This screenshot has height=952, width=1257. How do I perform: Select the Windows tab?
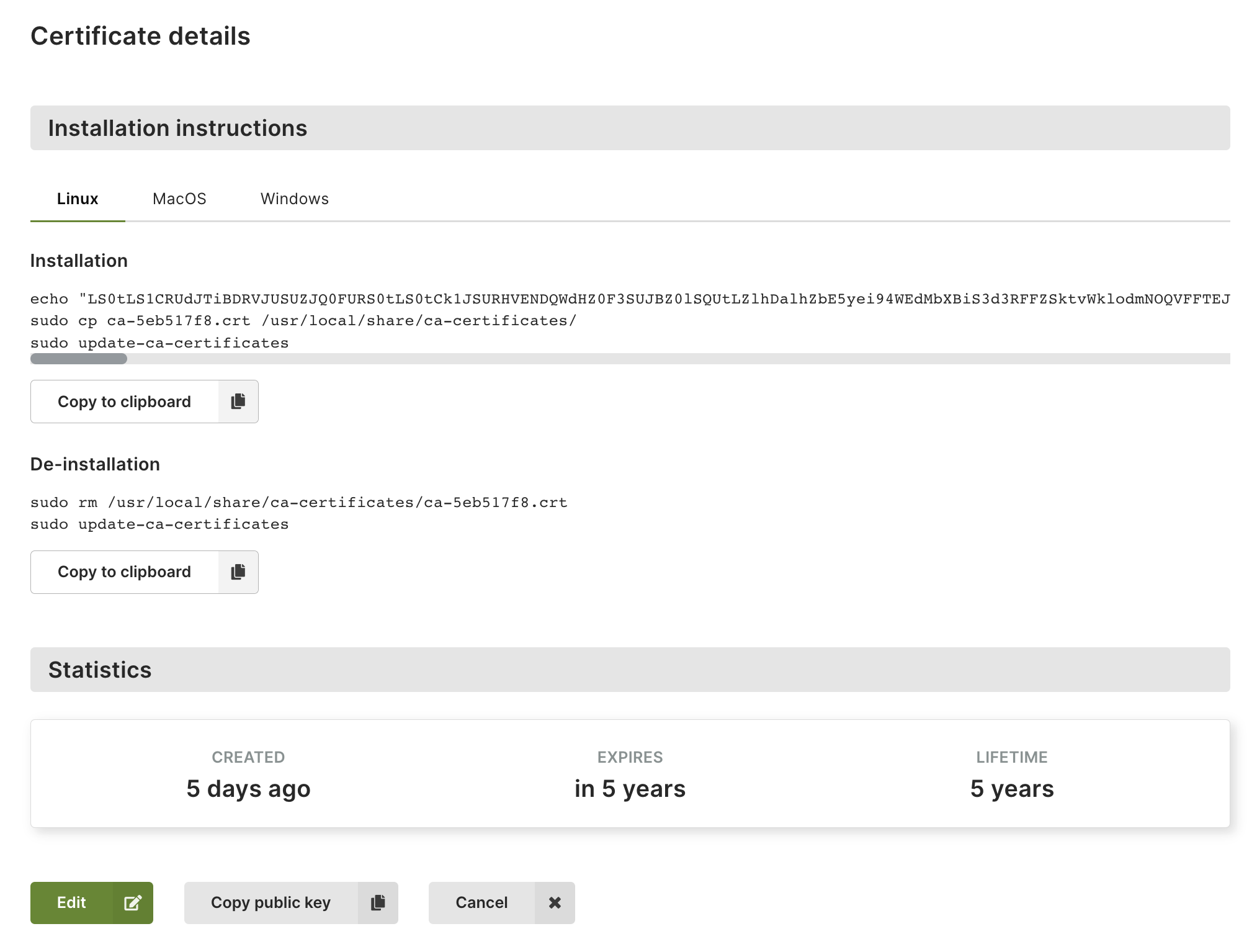tap(295, 199)
